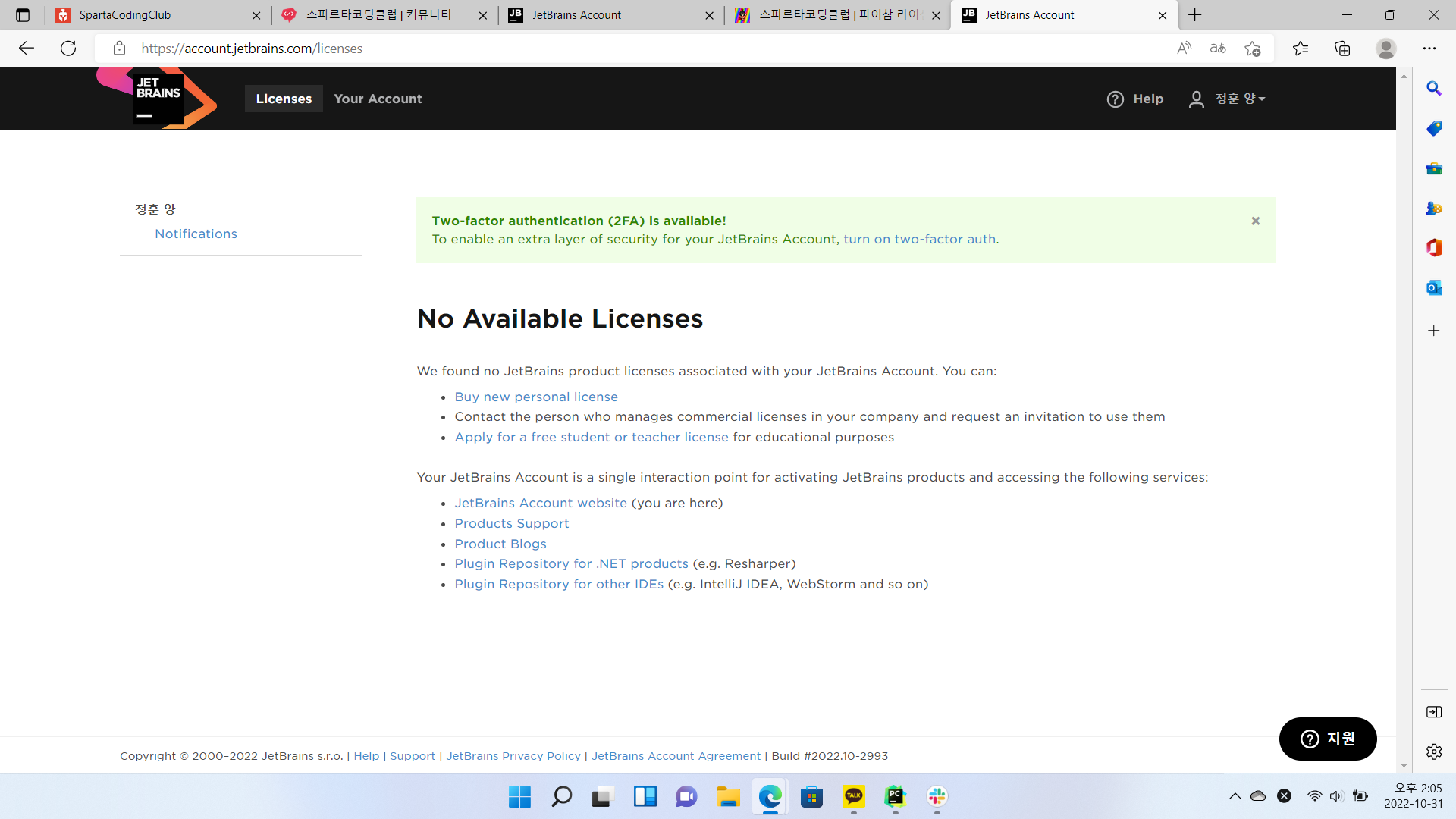Open the Notifications link
Screen dimensions: 1456x819
[x=196, y=234]
